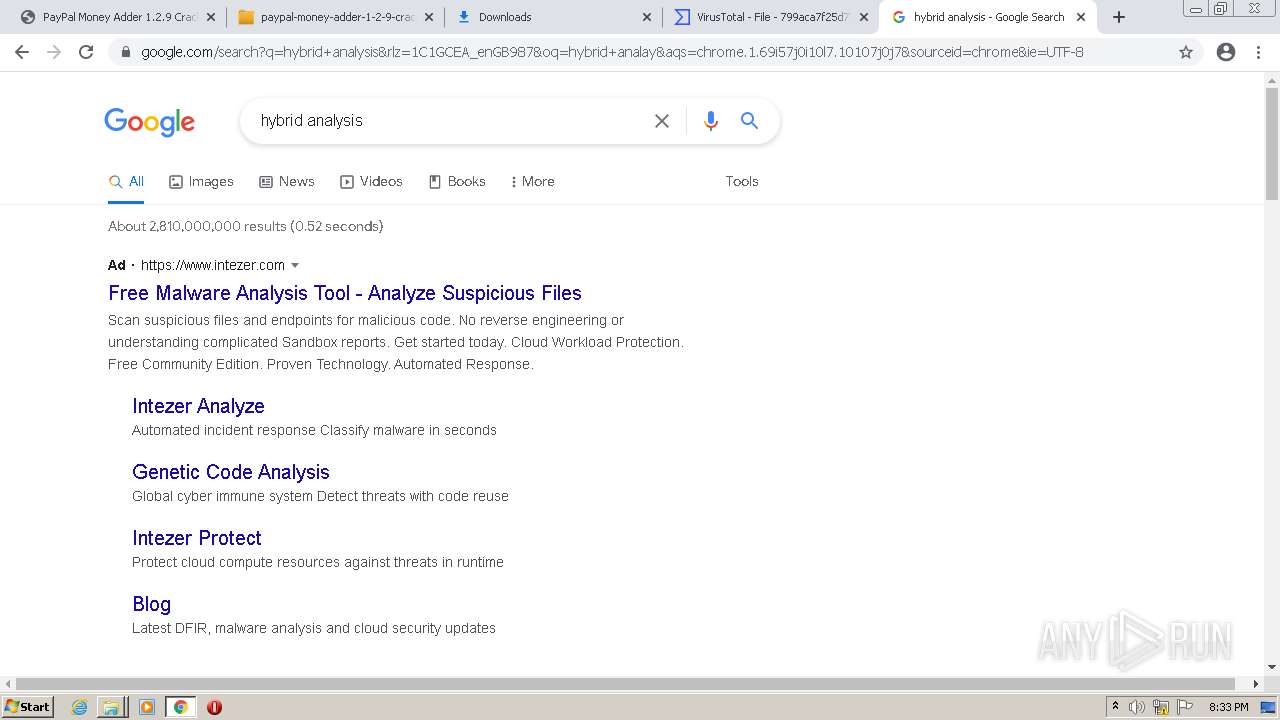Start voice search with microphone icon
Image resolution: width=1280 pixels, height=720 pixels.
pyautogui.click(x=711, y=121)
